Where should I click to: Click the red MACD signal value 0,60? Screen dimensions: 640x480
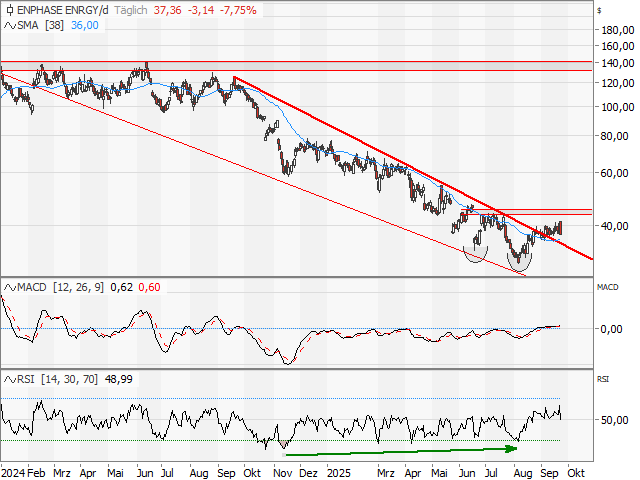pos(149,287)
